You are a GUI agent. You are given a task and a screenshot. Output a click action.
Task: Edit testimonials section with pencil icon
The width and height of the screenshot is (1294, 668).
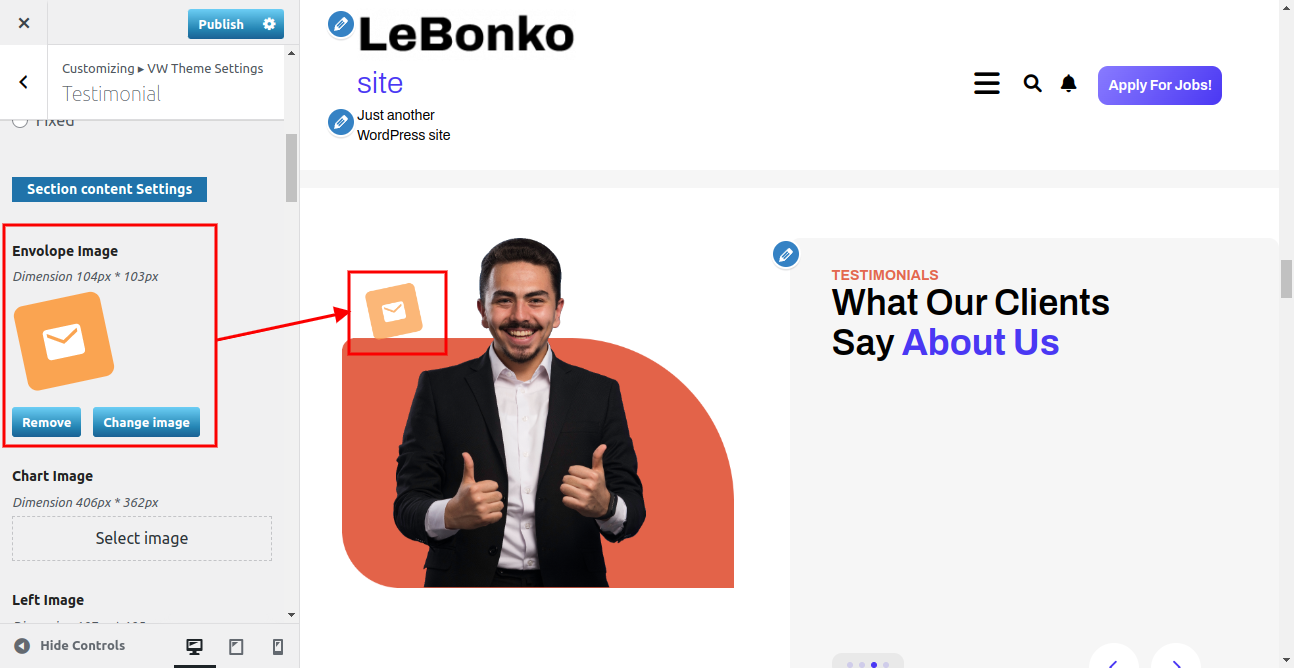[x=786, y=254]
